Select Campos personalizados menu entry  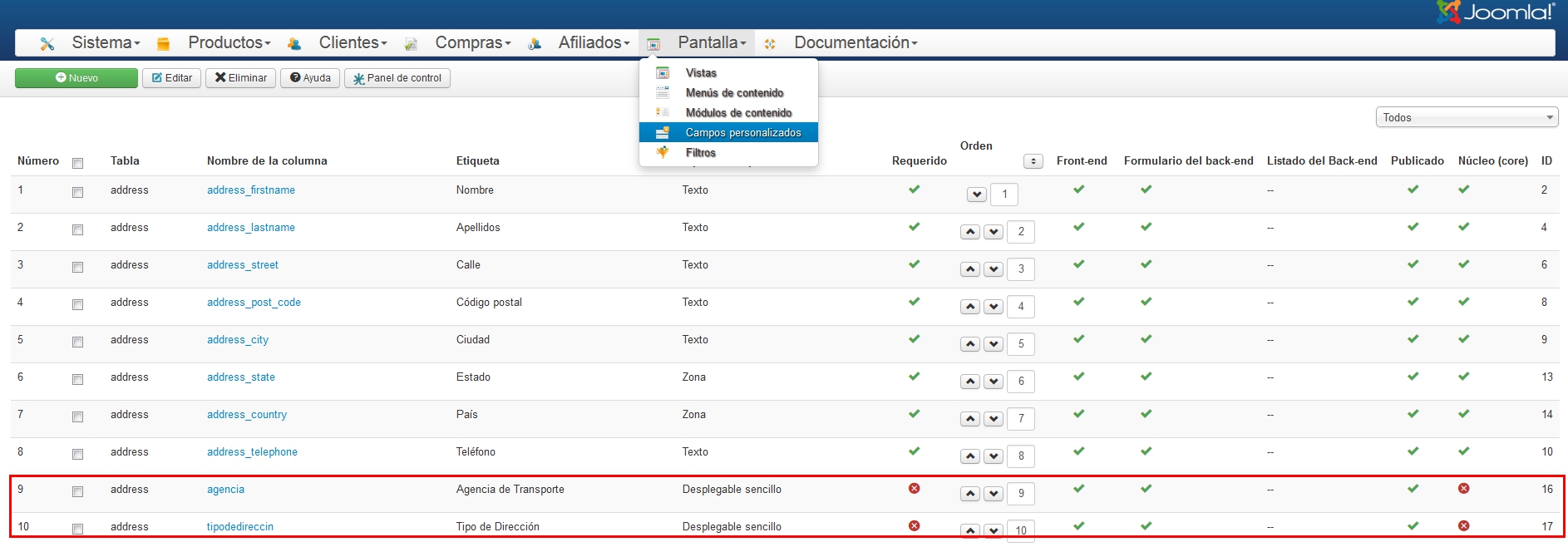click(x=742, y=133)
